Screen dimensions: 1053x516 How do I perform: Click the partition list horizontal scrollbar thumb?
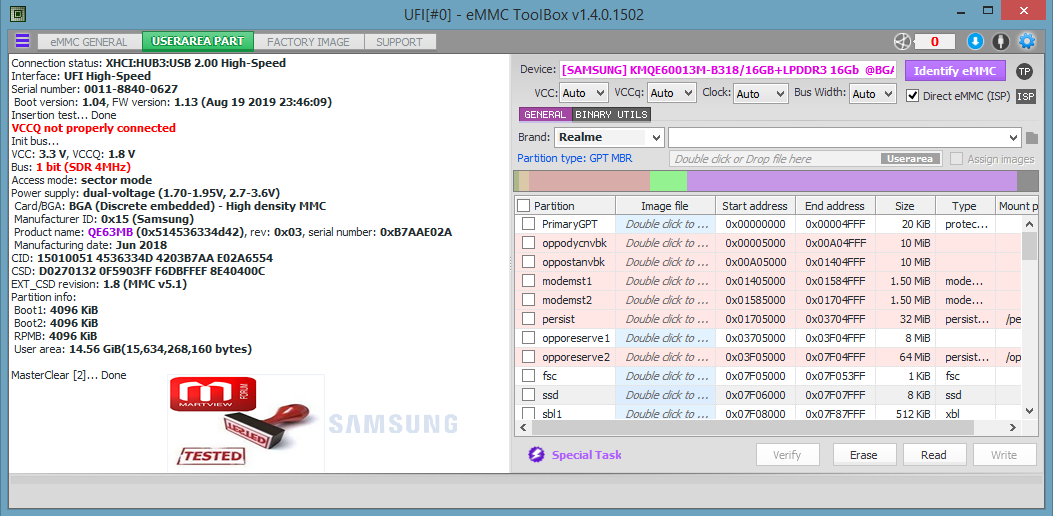click(x=751, y=427)
